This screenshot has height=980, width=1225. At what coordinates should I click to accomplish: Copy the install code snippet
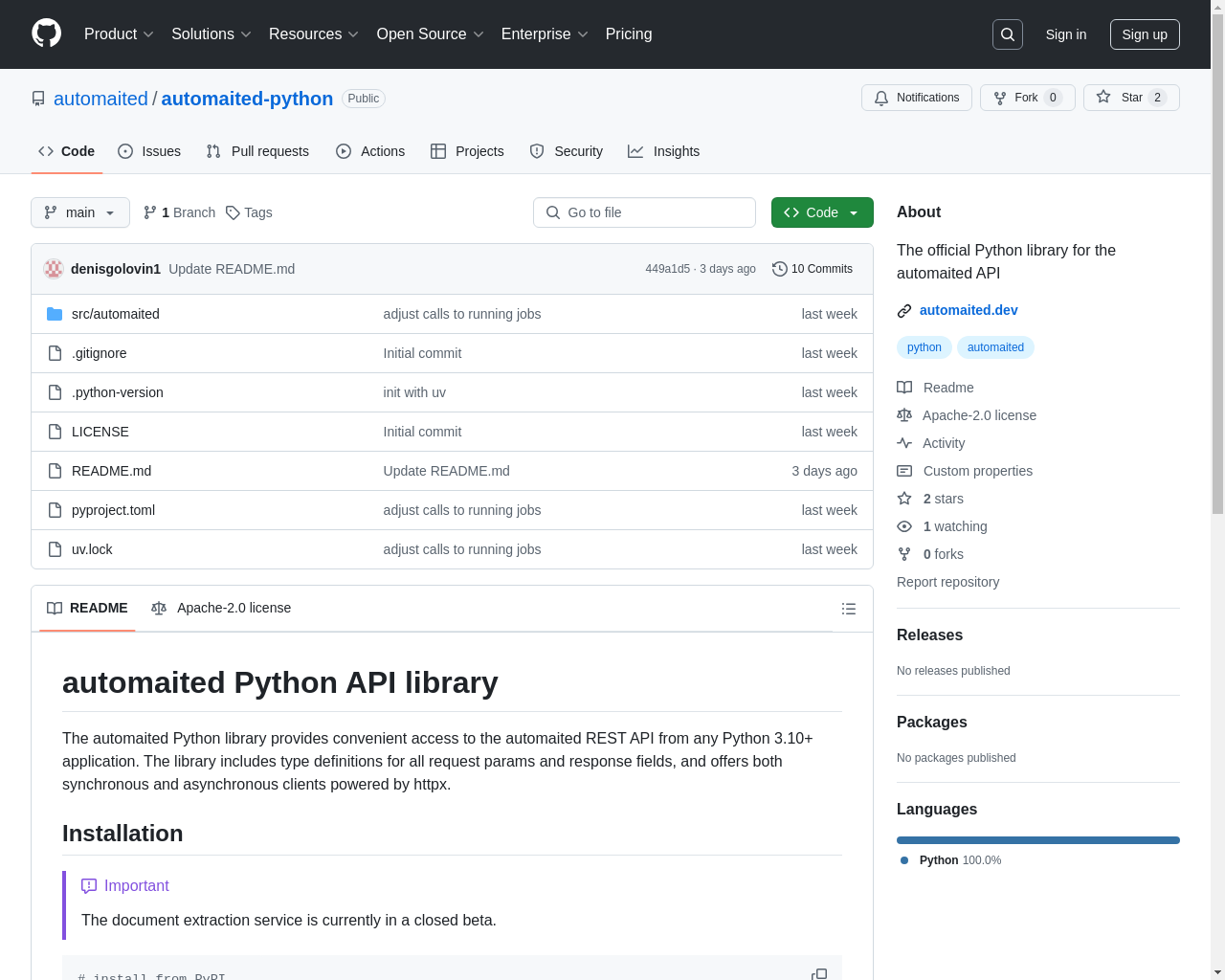pyautogui.click(x=819, y=974)
